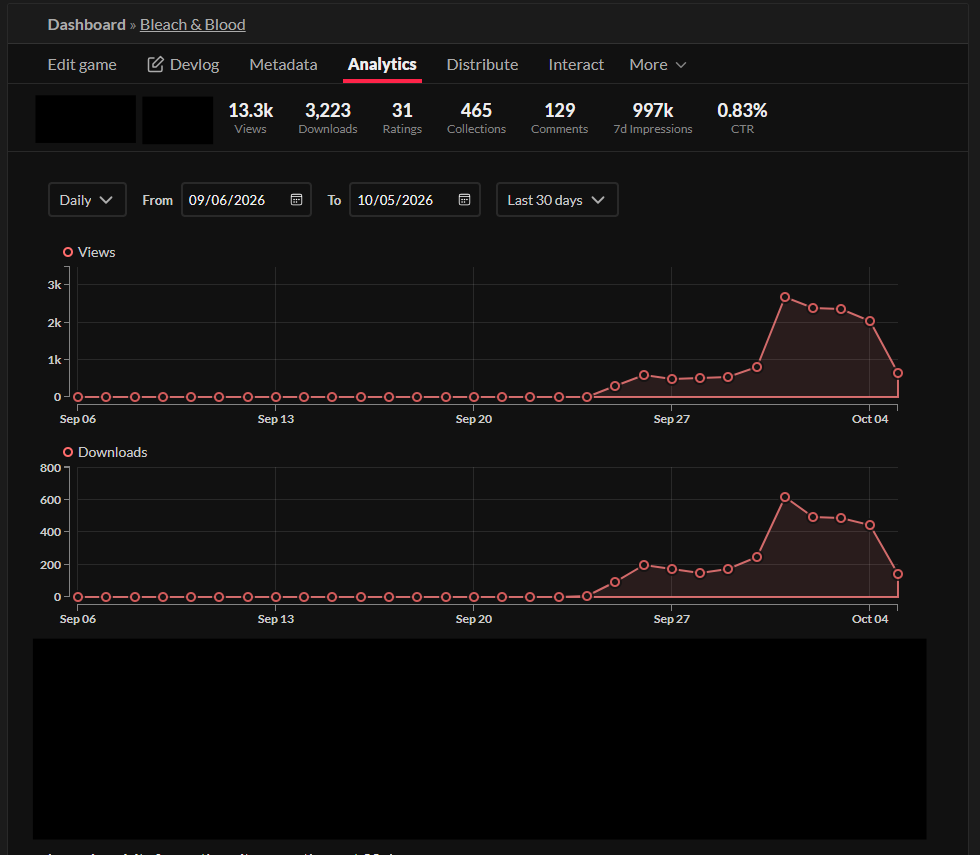Click the last data point on Downloads chart
Screen dimensions: 980x855
[898, 574]
